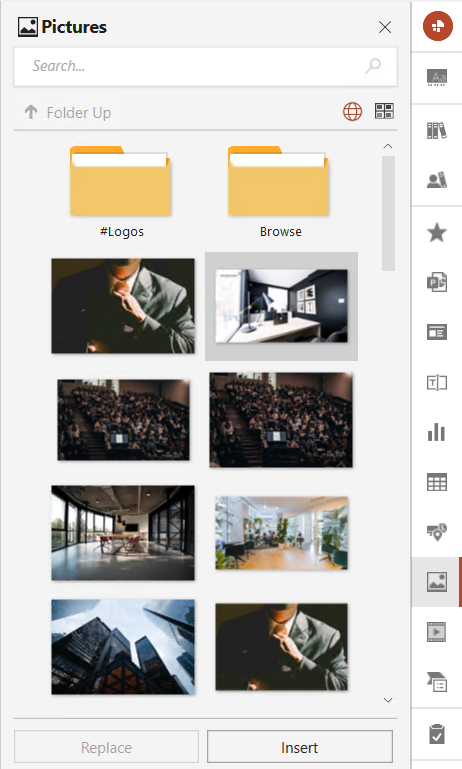Open the agenda list sidebar icon

436,682
